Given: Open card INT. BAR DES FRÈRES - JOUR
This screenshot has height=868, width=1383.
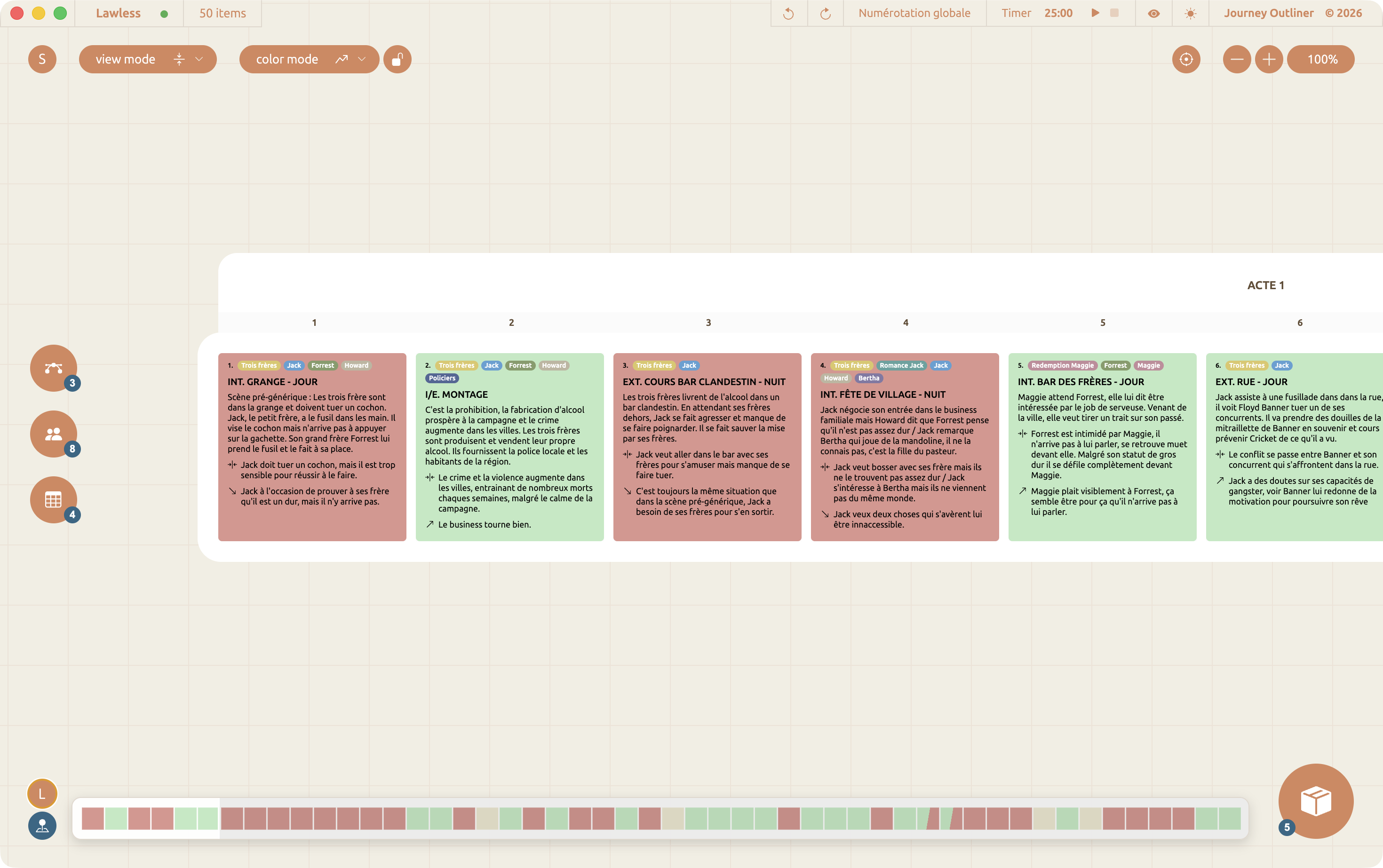Looking at the screenshot, I should pos(1102,447).
